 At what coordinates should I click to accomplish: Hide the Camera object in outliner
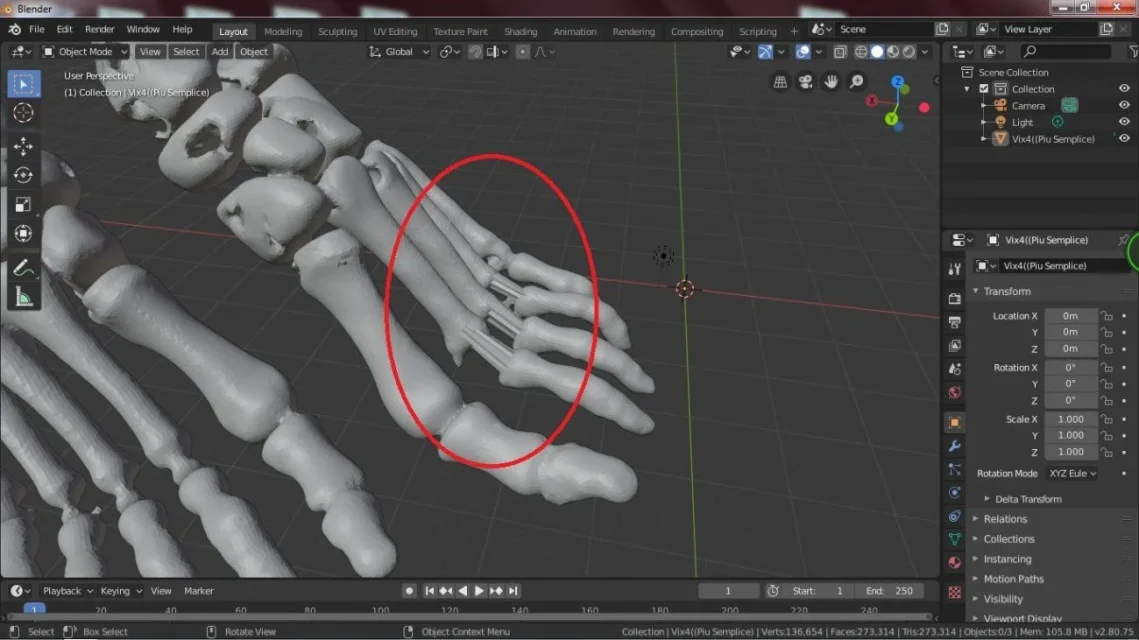tap(1124, 105)
